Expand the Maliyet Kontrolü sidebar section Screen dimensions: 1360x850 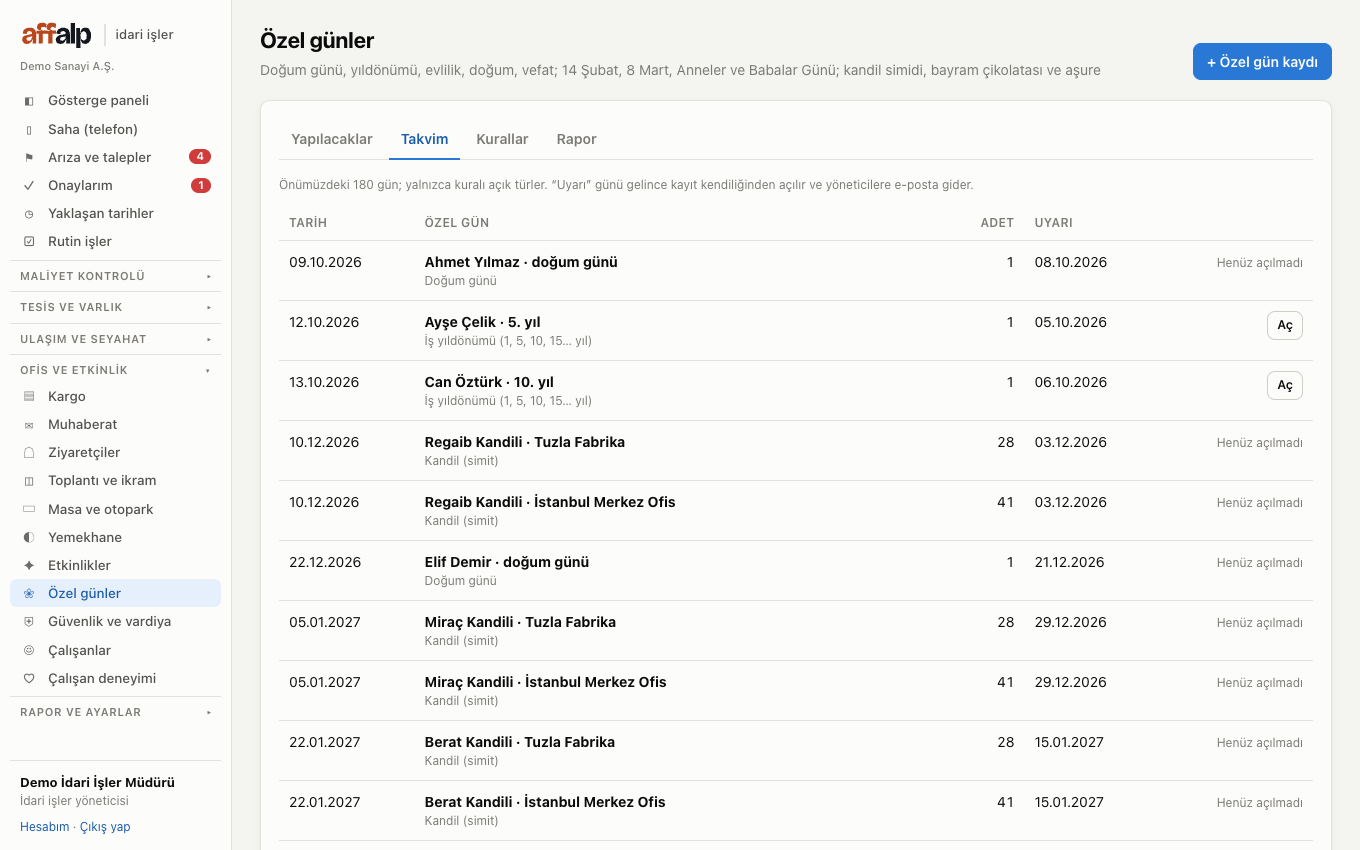point(116,276)
